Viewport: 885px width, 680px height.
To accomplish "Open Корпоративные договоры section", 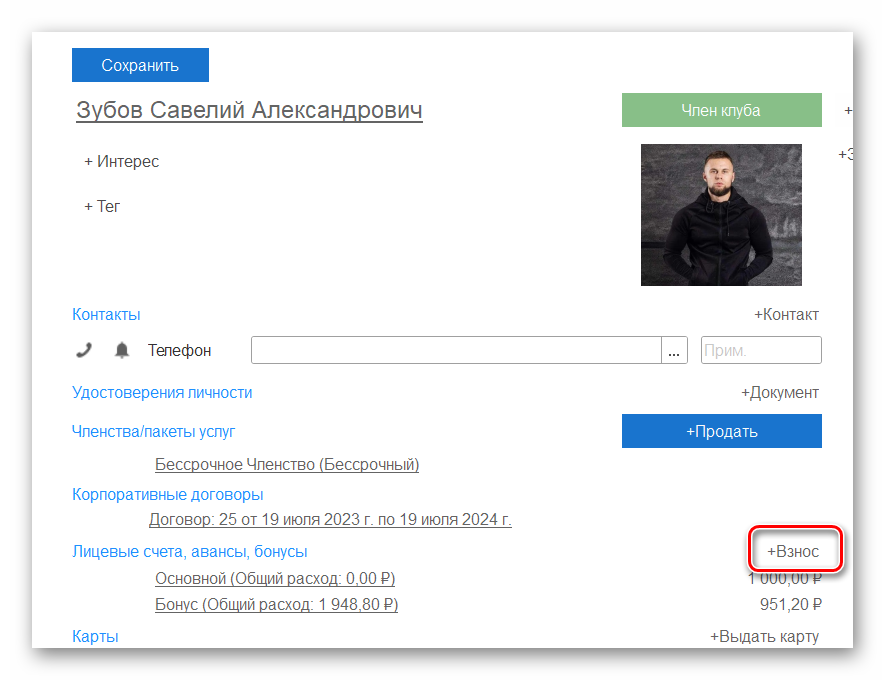I will 168,494.
